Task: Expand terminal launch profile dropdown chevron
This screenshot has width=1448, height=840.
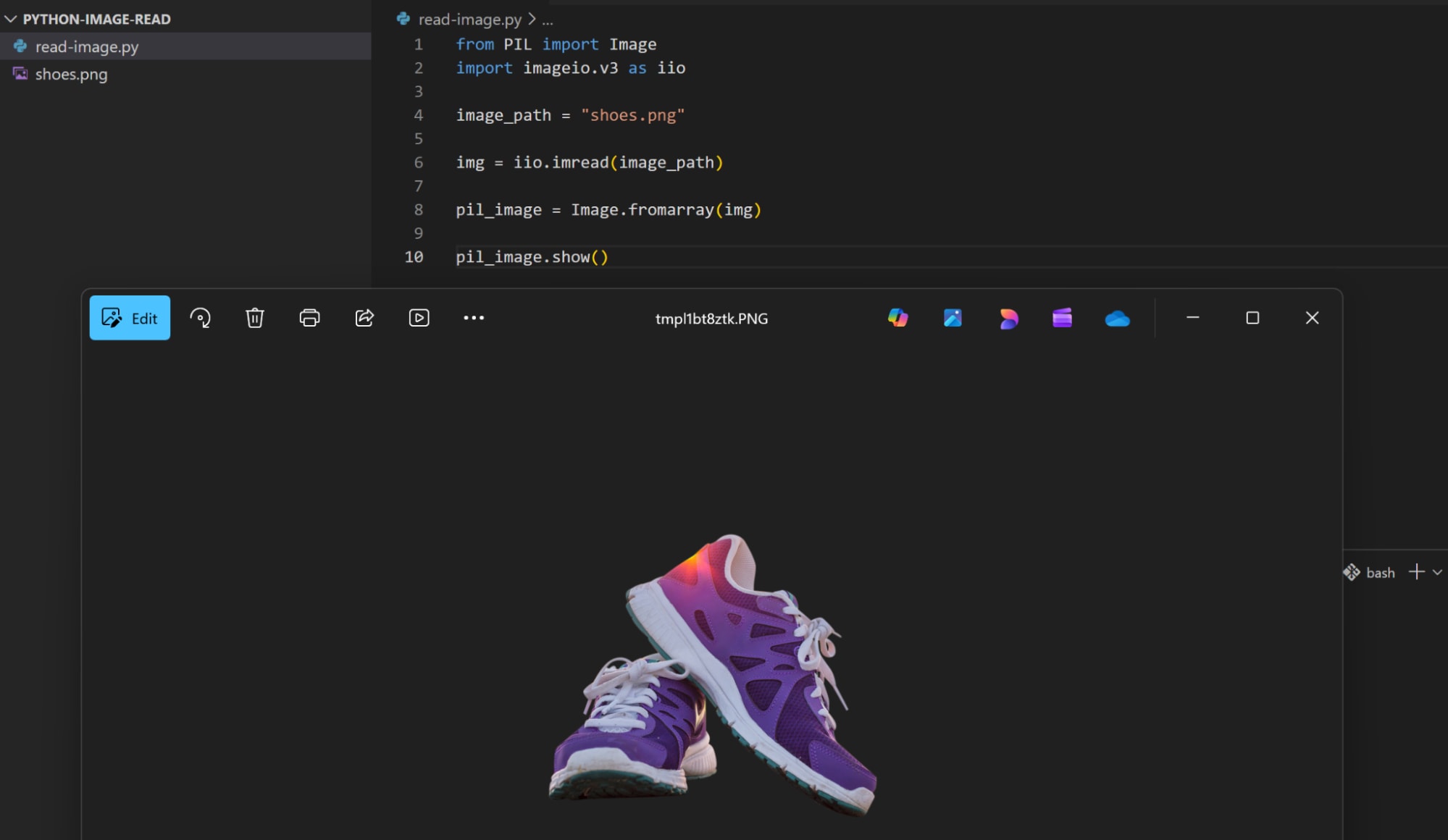Action: pos(1437,572)
